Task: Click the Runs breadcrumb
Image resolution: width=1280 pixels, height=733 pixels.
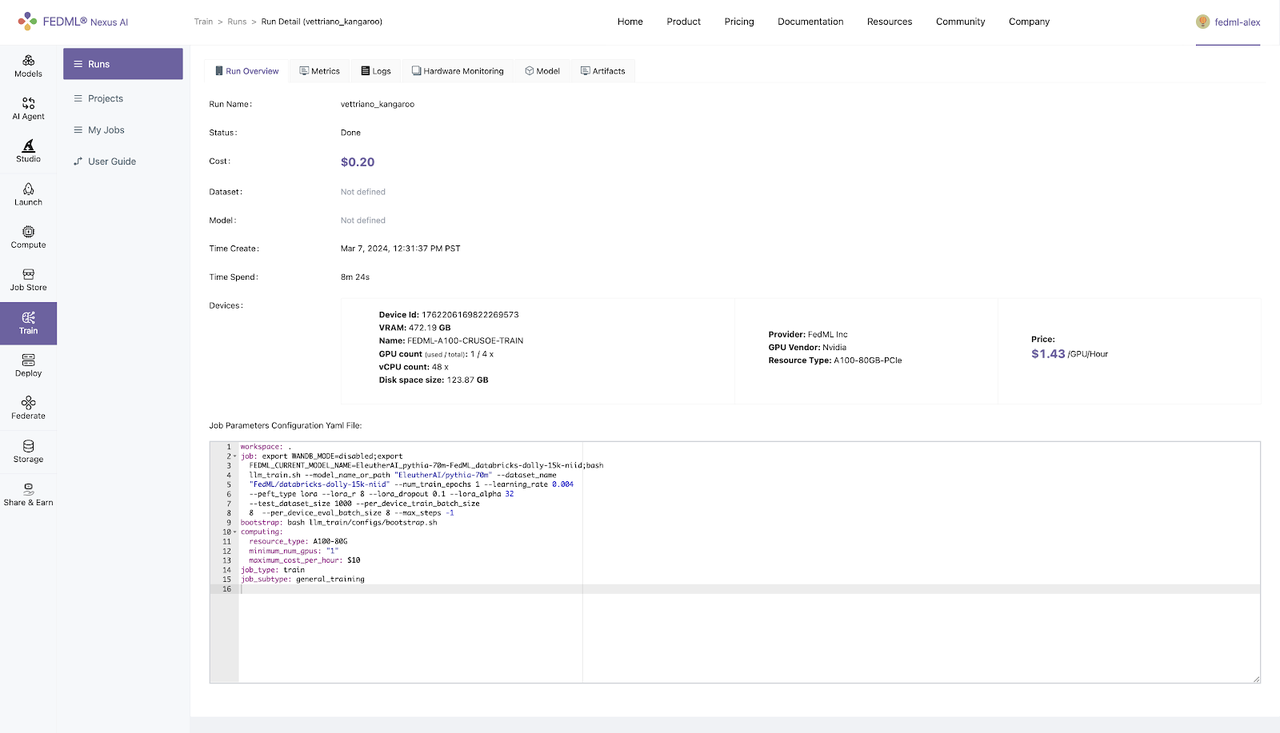Action: point(237,21)
